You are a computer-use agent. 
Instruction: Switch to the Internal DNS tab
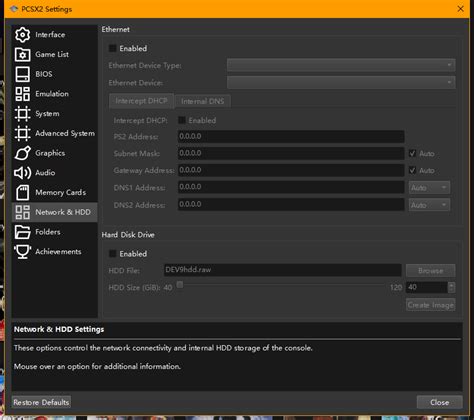[203, 101]
